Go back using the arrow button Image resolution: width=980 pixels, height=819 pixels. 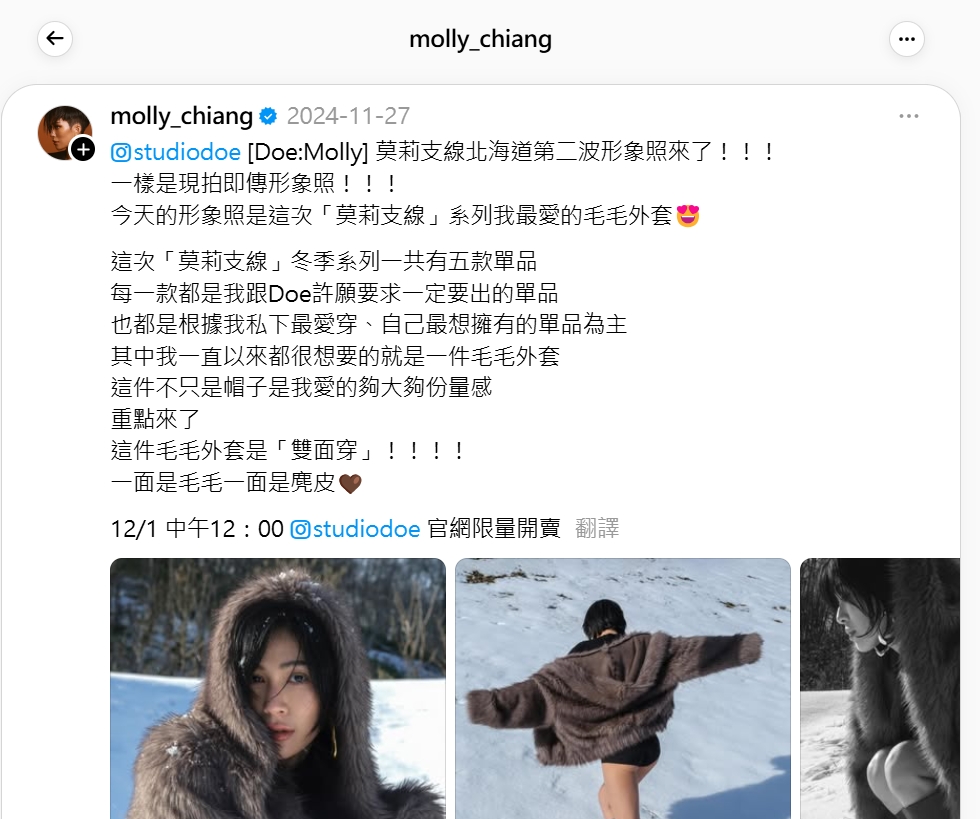pos(55,39)
